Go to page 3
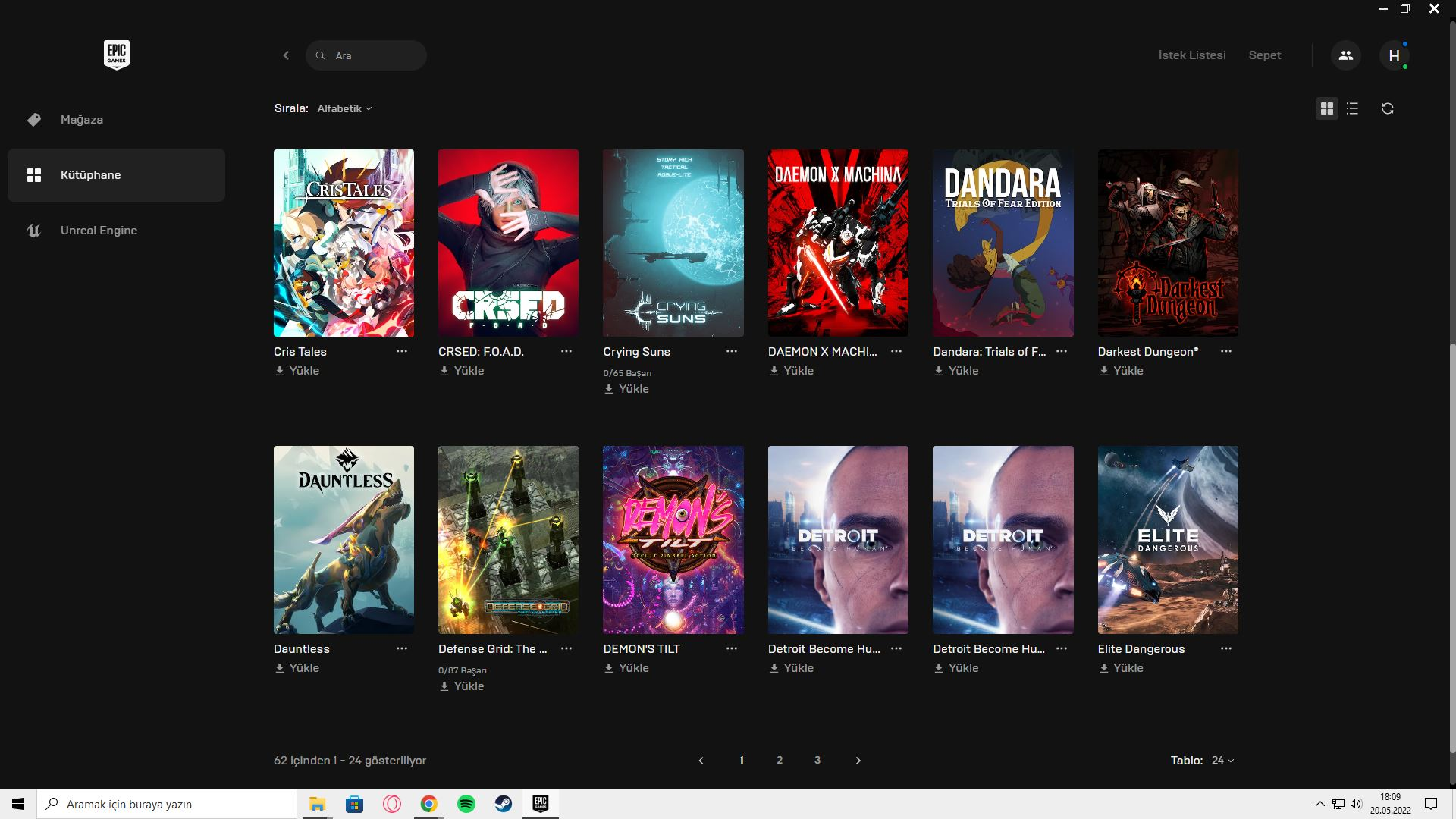This screenshot has height=819, width=1456. (x=817, y=760)
